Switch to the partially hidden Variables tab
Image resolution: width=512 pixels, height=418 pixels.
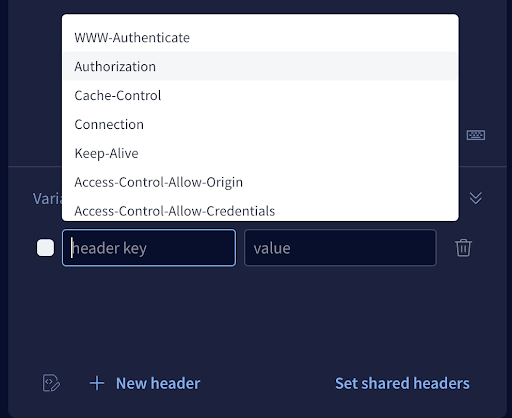[x=47, y=199]
